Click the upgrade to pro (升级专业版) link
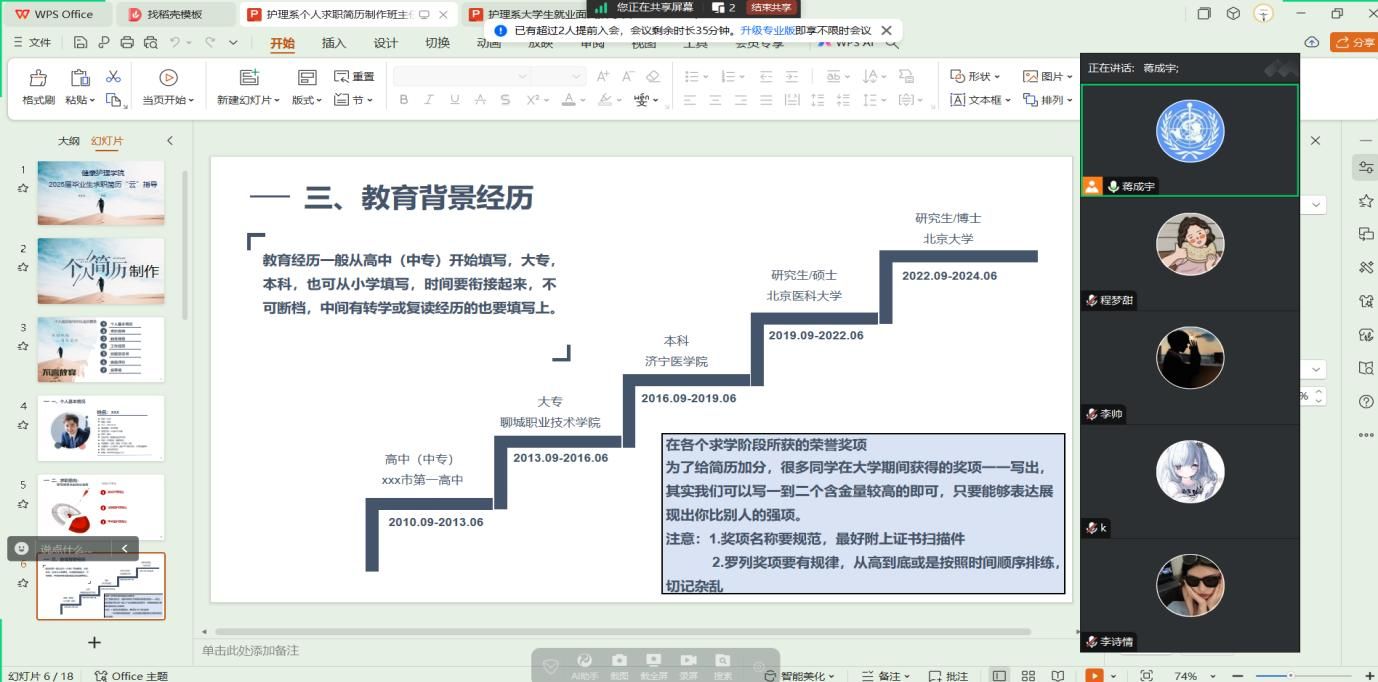The image size is (1378, 682). click(x=767, y=31)
